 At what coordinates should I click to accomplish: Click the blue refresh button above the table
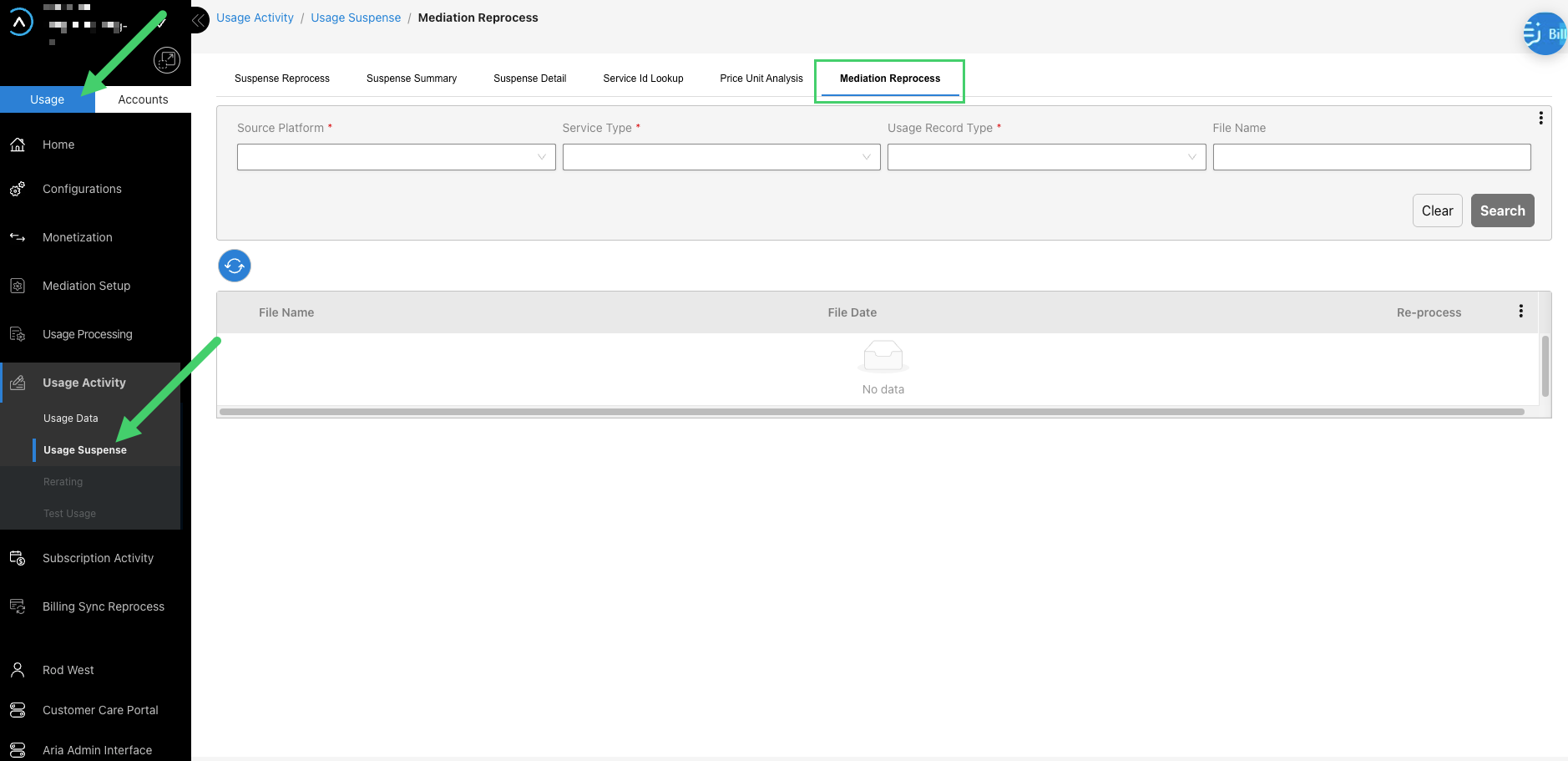click(x=235, y=266)
